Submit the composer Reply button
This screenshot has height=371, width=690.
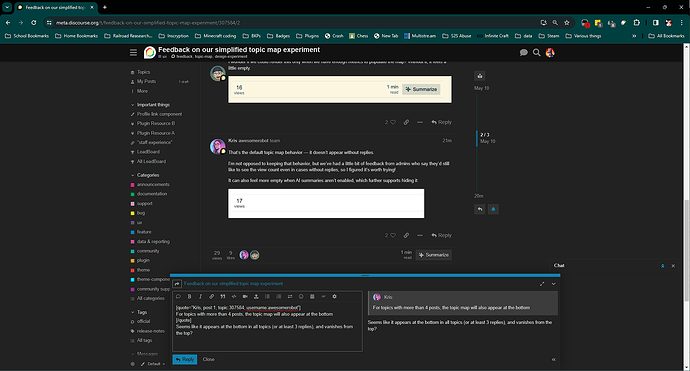(185, 360)
